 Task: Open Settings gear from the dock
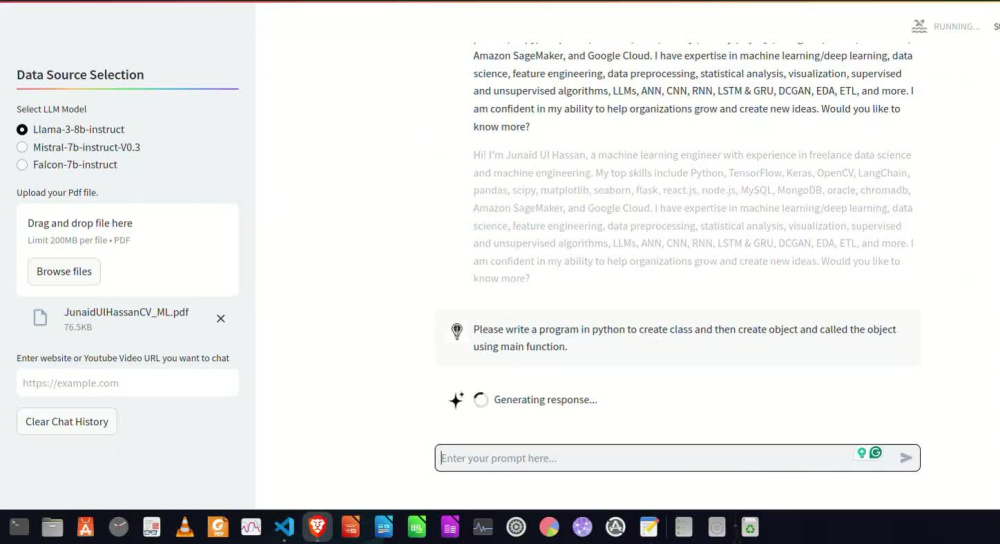point(516,527)
